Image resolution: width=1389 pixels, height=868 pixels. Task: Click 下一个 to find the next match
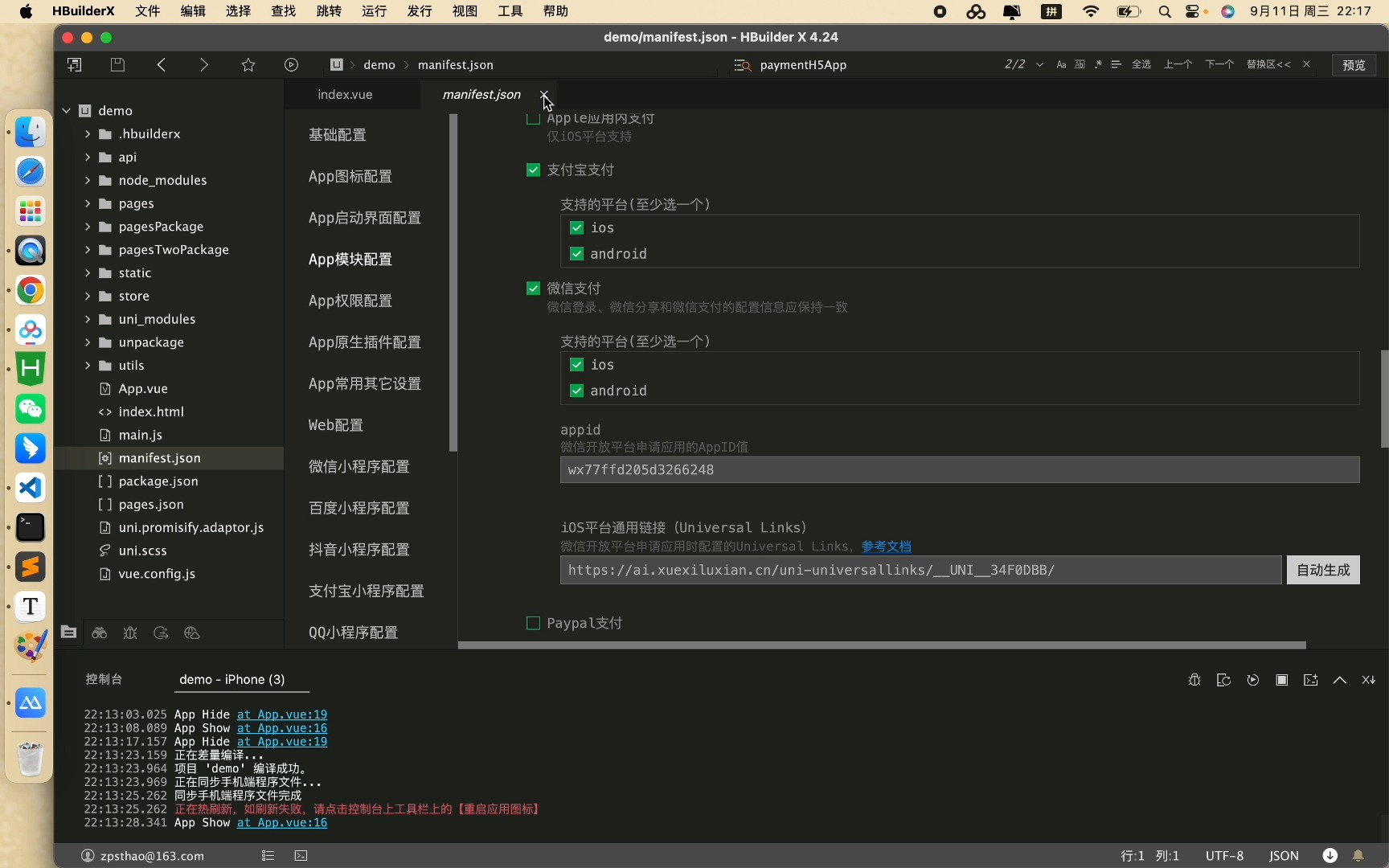1219,65
